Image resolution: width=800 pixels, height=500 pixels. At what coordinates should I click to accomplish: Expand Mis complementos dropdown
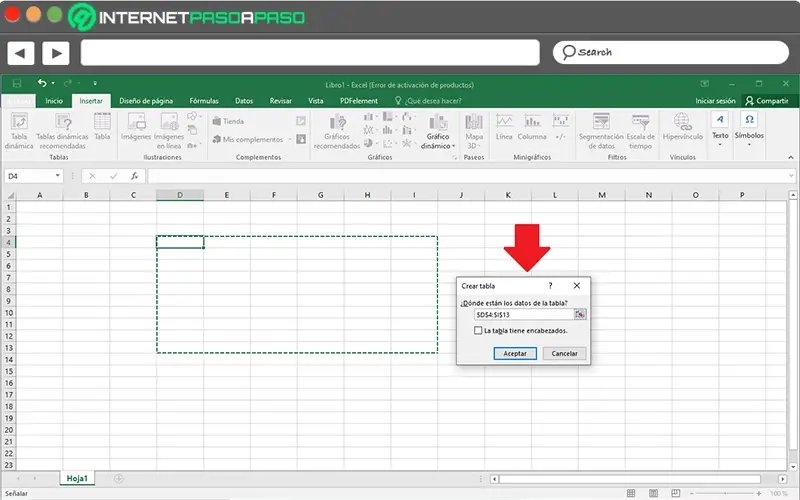(x=290, y=139)
